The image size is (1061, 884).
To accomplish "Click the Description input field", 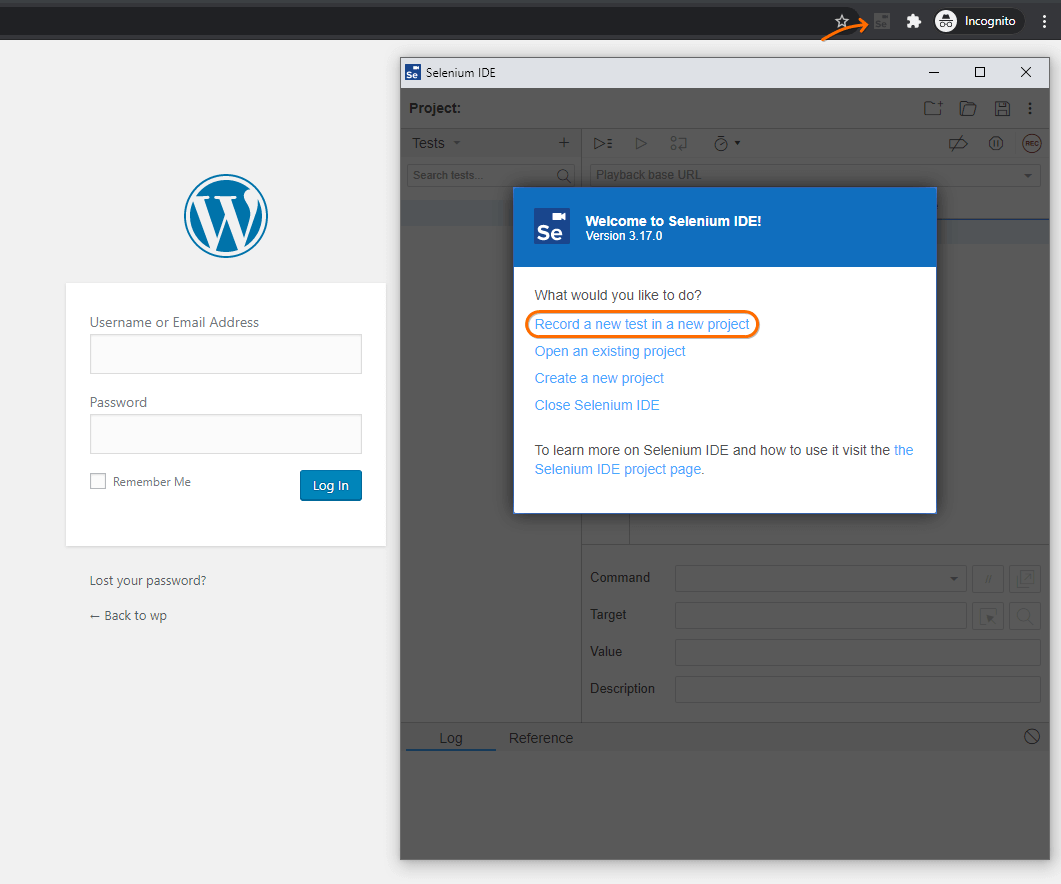I will [x=857, y=689].
